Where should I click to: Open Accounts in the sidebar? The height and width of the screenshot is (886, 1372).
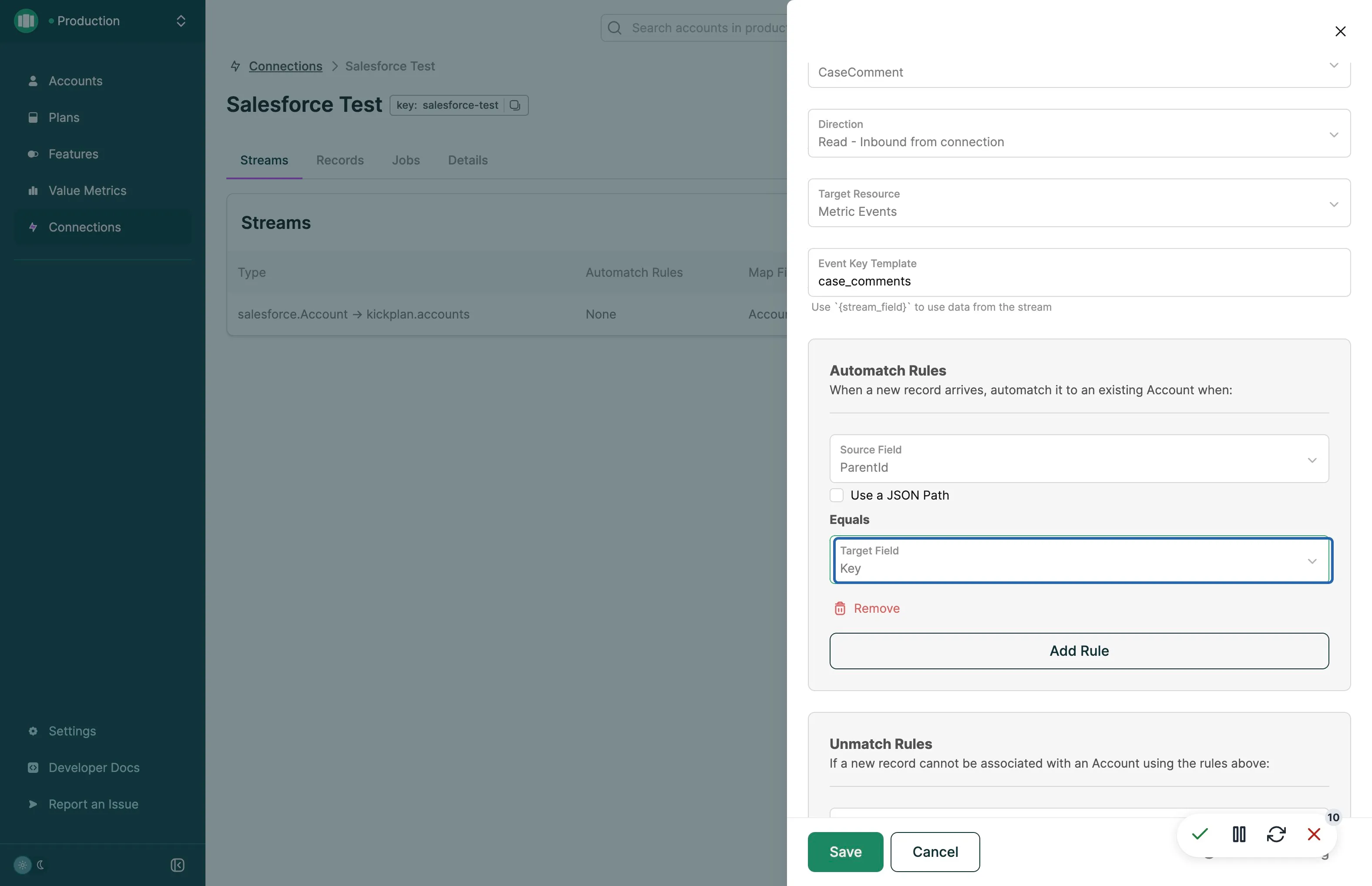tap(75, 81)
